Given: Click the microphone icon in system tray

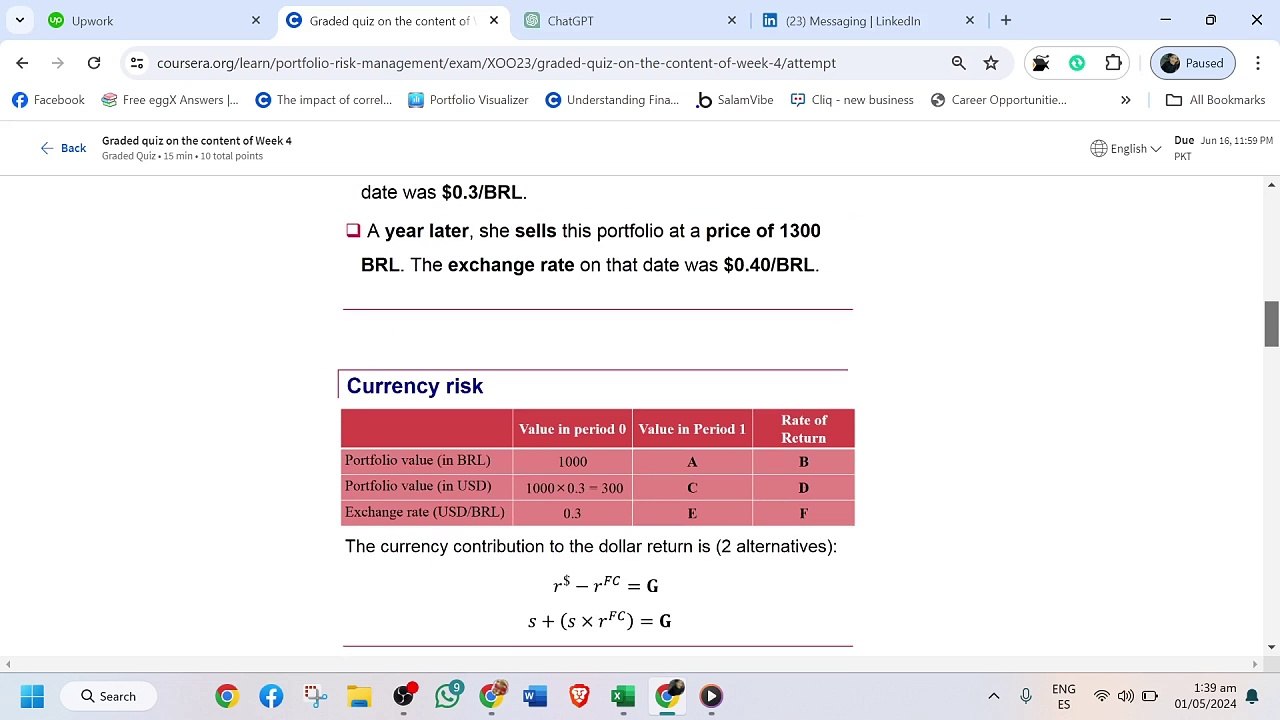Looking at the screenshot, I should coord(1026,696).
